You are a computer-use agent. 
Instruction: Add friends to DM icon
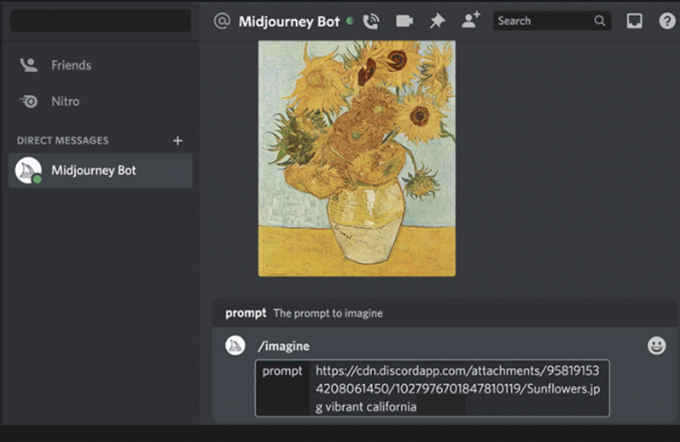pos(471,20)
